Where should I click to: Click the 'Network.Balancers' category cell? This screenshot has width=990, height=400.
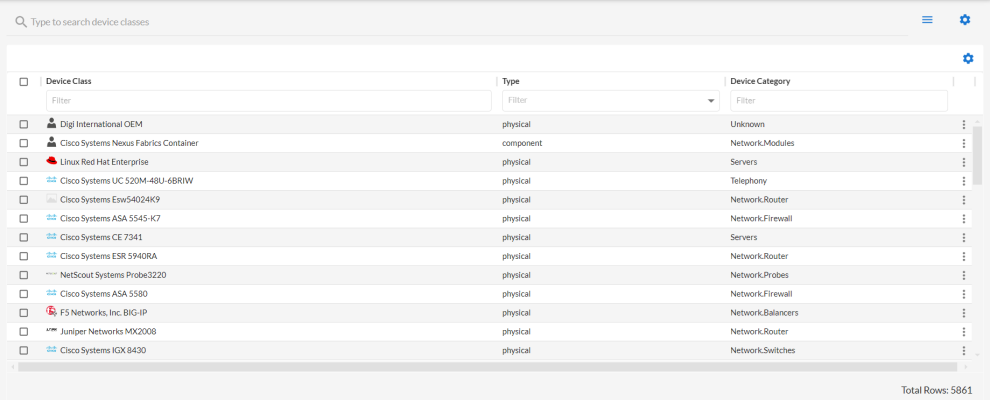tap(765, 313)
